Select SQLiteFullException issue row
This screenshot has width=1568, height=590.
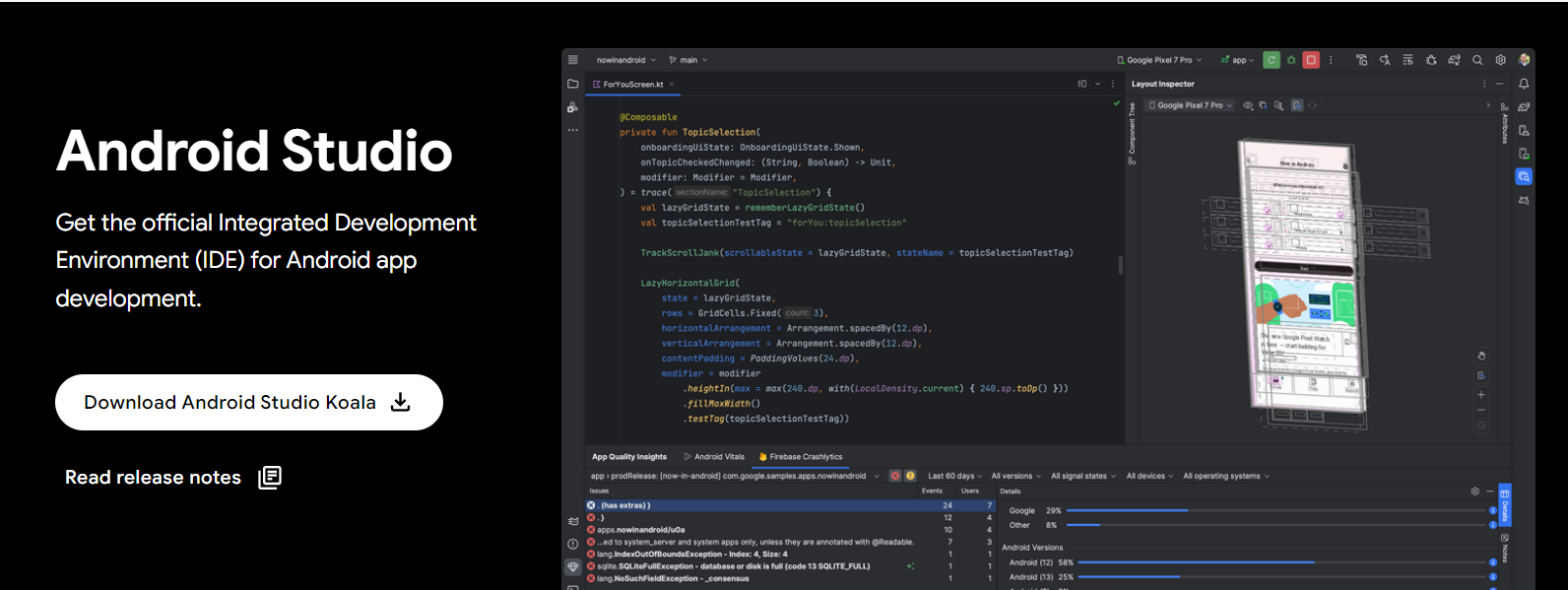pos(791,566)
